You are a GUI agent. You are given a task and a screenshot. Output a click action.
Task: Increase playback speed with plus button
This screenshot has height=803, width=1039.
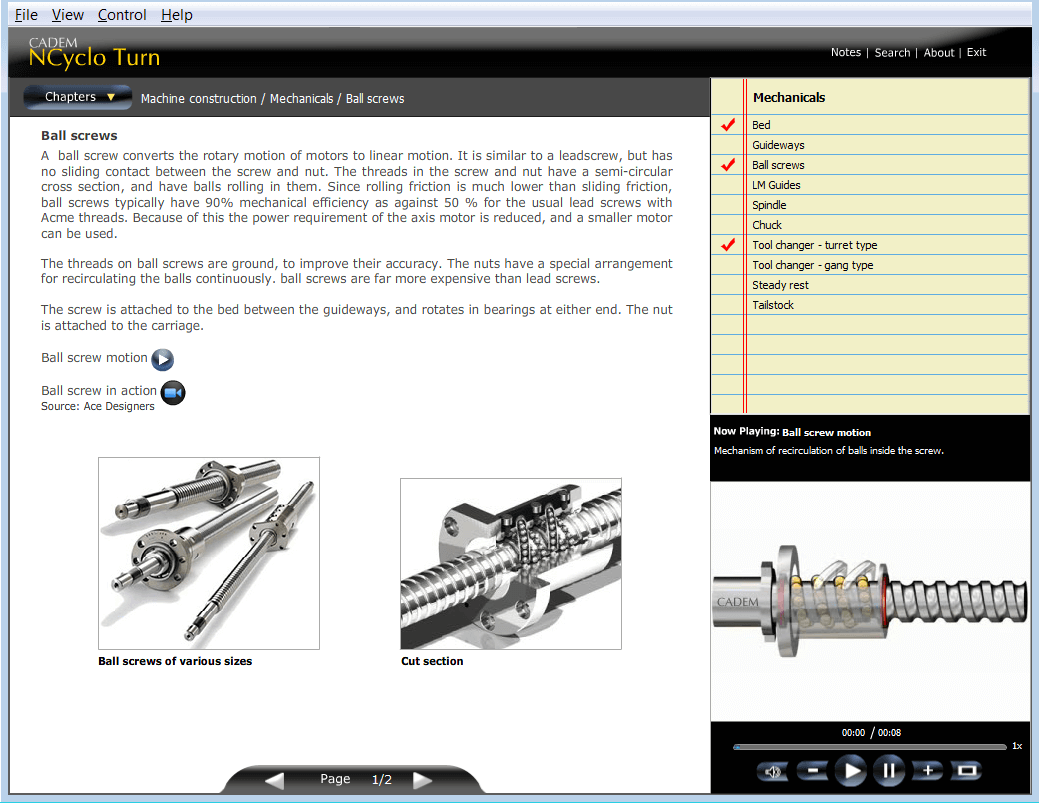pos(928,771)
